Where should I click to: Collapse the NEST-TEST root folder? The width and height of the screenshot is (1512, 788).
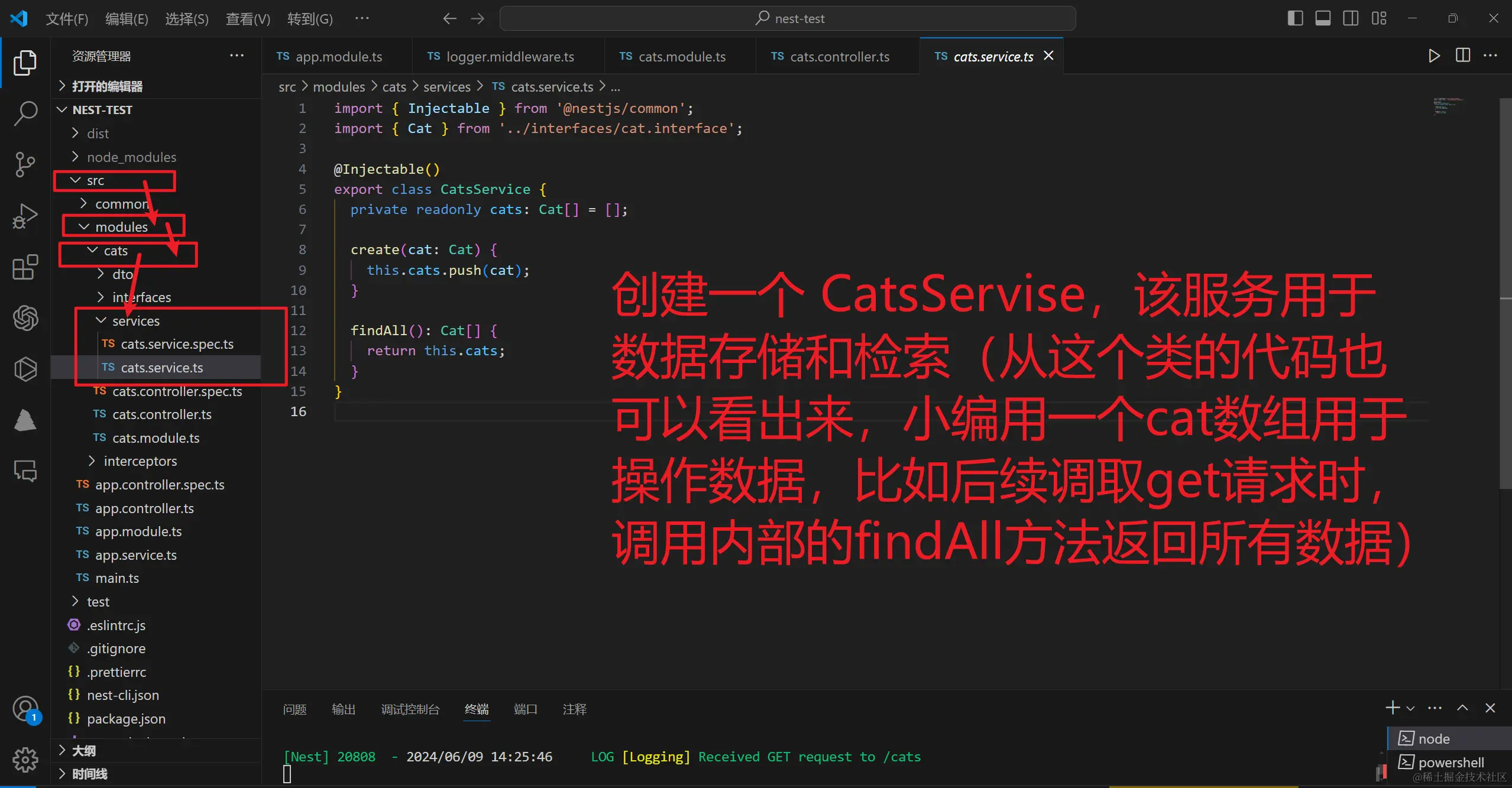click(156, 110)
